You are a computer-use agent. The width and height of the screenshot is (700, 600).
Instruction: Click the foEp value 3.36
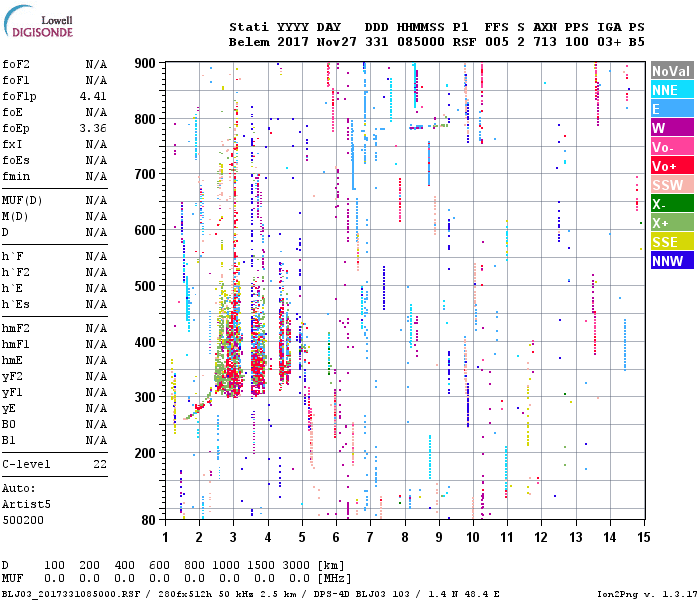[93, 129]
